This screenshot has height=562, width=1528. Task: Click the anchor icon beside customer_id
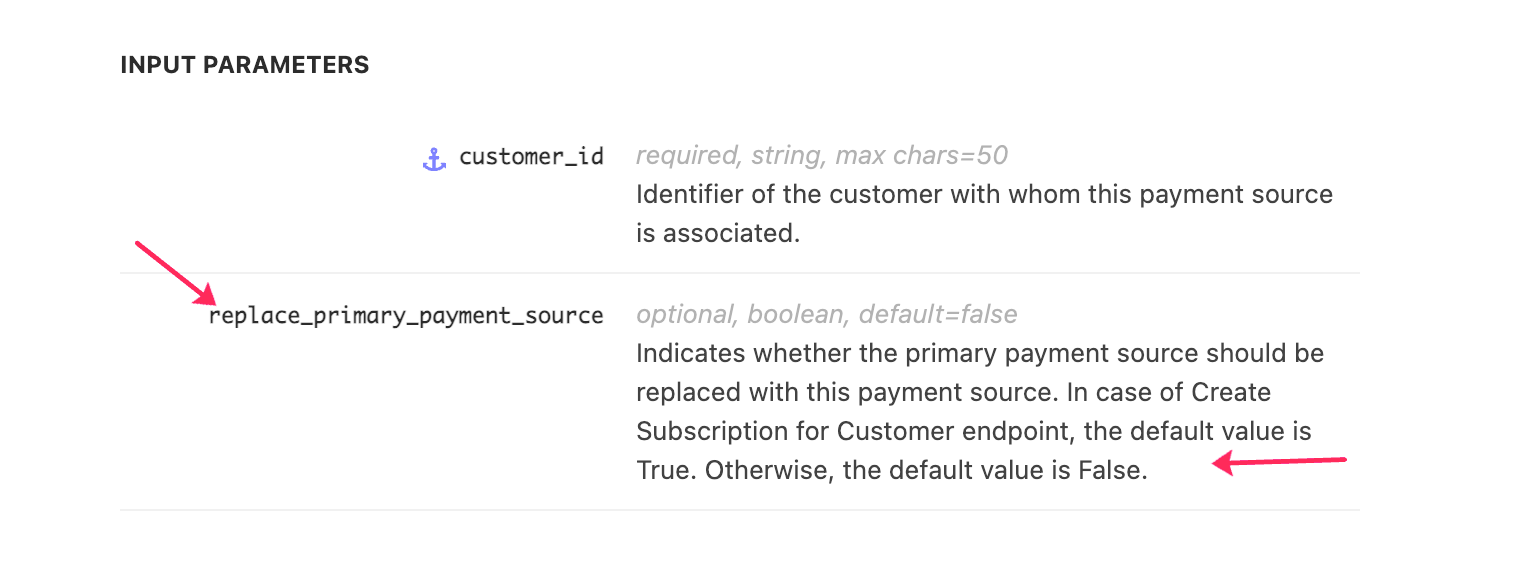[x=434, y=158]
